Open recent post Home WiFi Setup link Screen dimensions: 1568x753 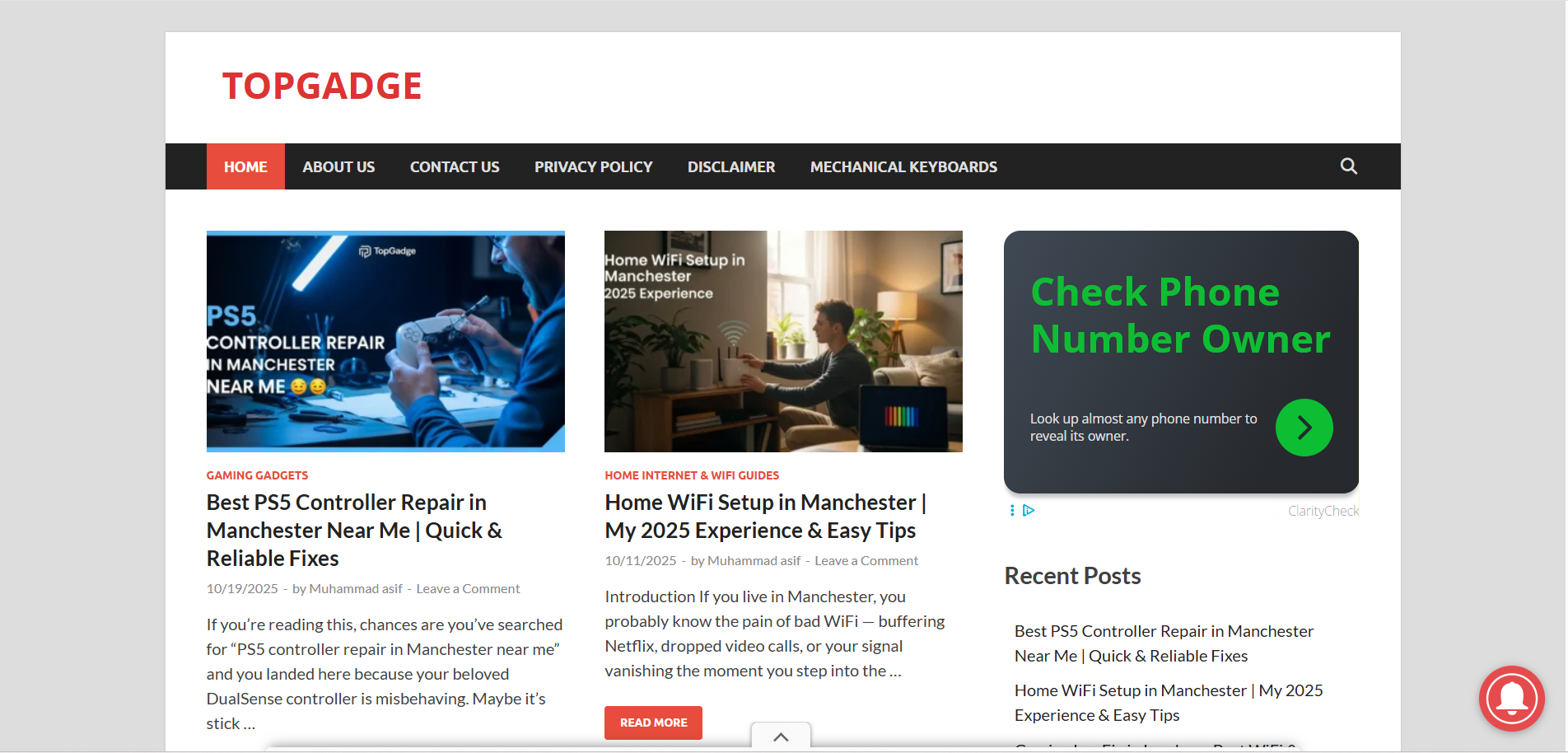pos(1168,703)
